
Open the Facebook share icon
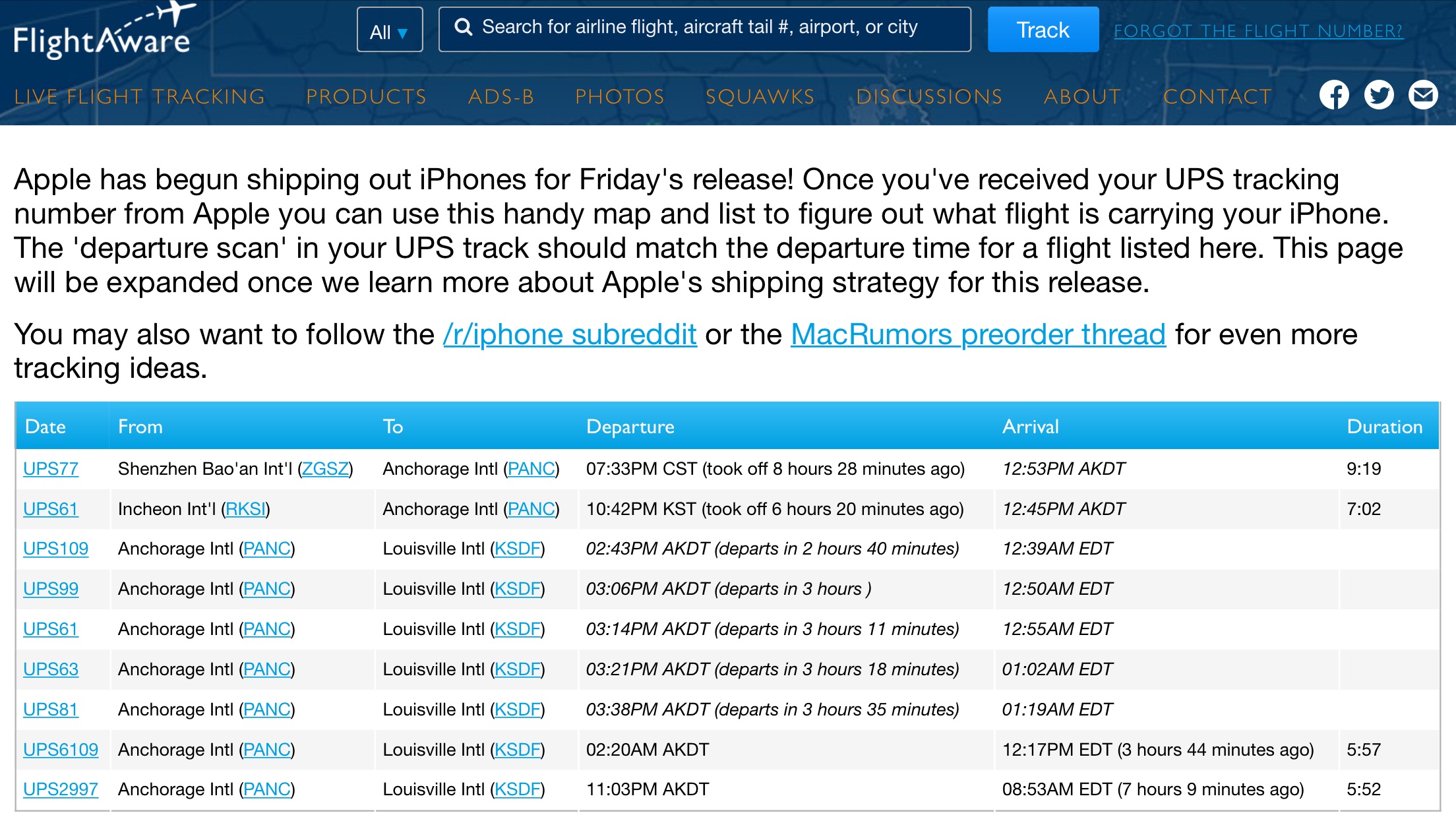click(1334, 96)
